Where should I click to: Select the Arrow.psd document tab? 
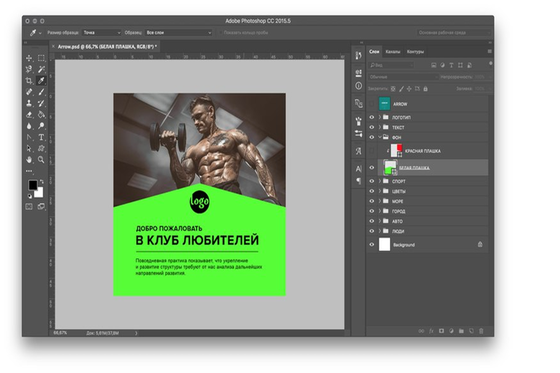pos(107,46)
